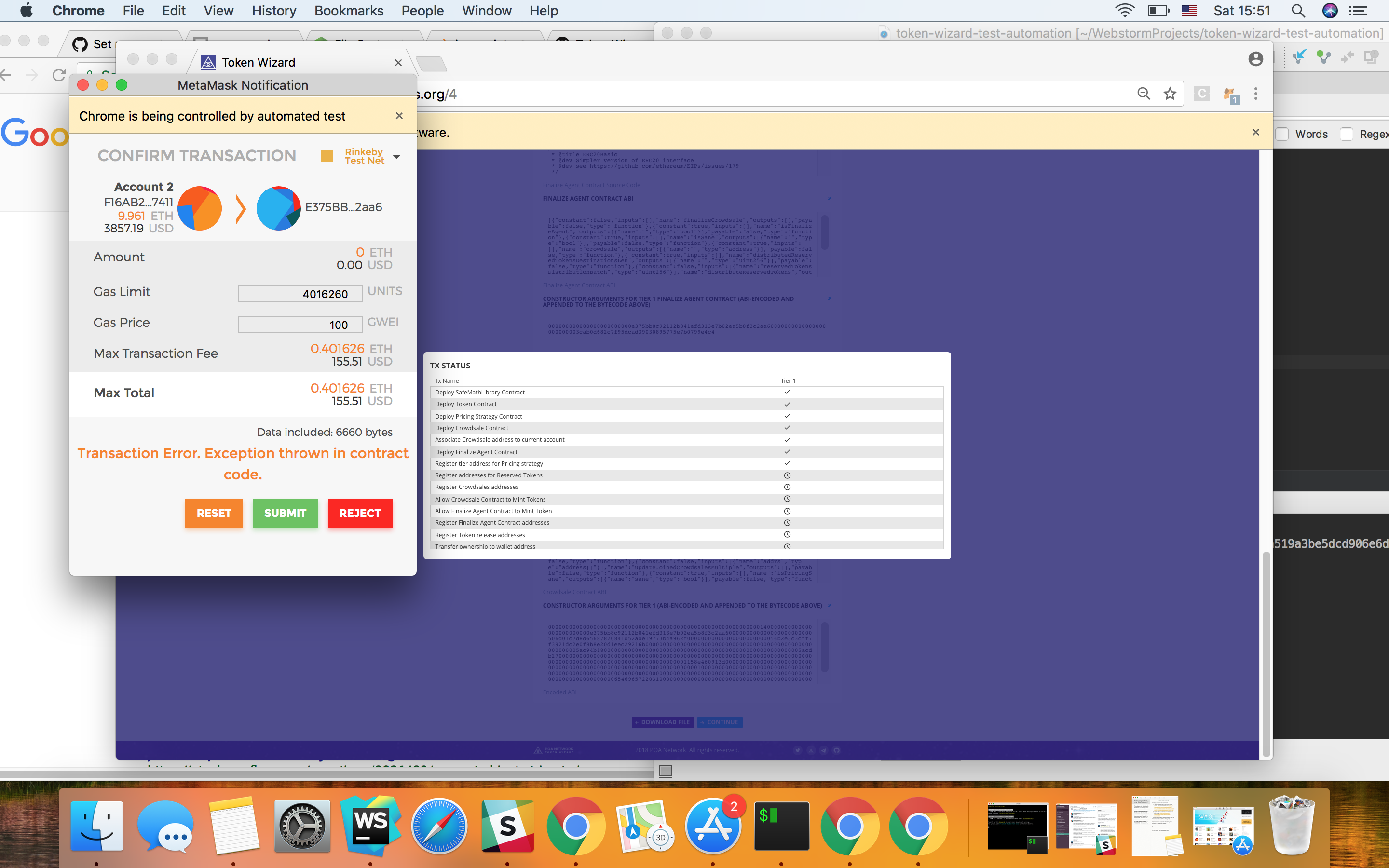Viewport: 1389px width, 868px height.
Task: Open System Preferences from the Dock
Action: click(x=302, y=826)
